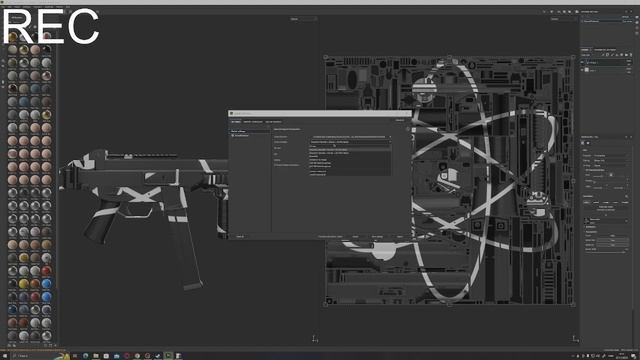Open the Filtering dropdown in the Properties panel
This screenshot has width=640, height=360.
pos(611,160)
